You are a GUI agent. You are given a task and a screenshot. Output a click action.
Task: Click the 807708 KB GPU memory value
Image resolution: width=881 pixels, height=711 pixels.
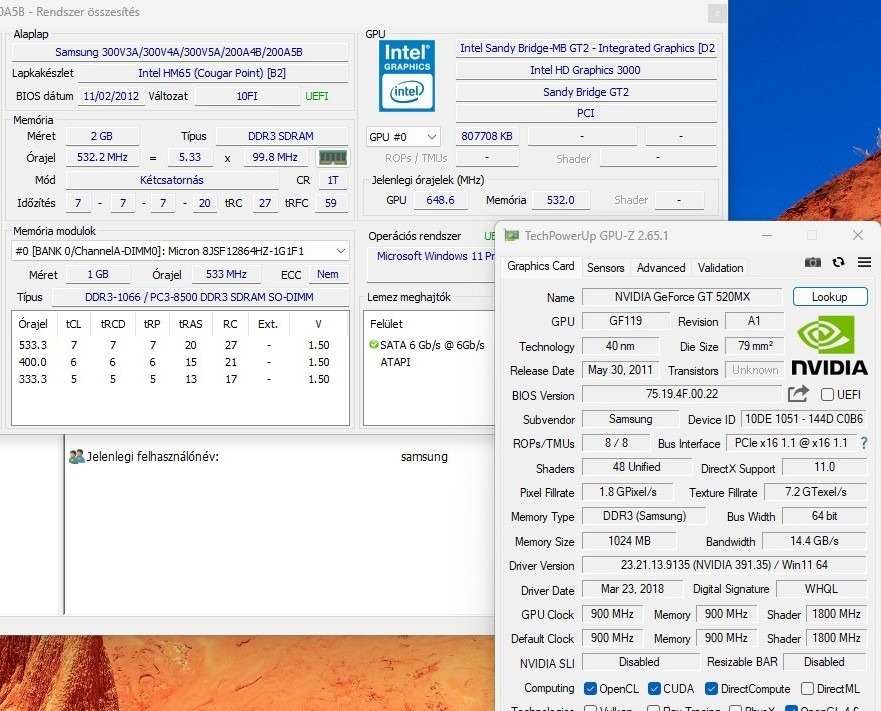pyautogui.click(x=487, y=136)
